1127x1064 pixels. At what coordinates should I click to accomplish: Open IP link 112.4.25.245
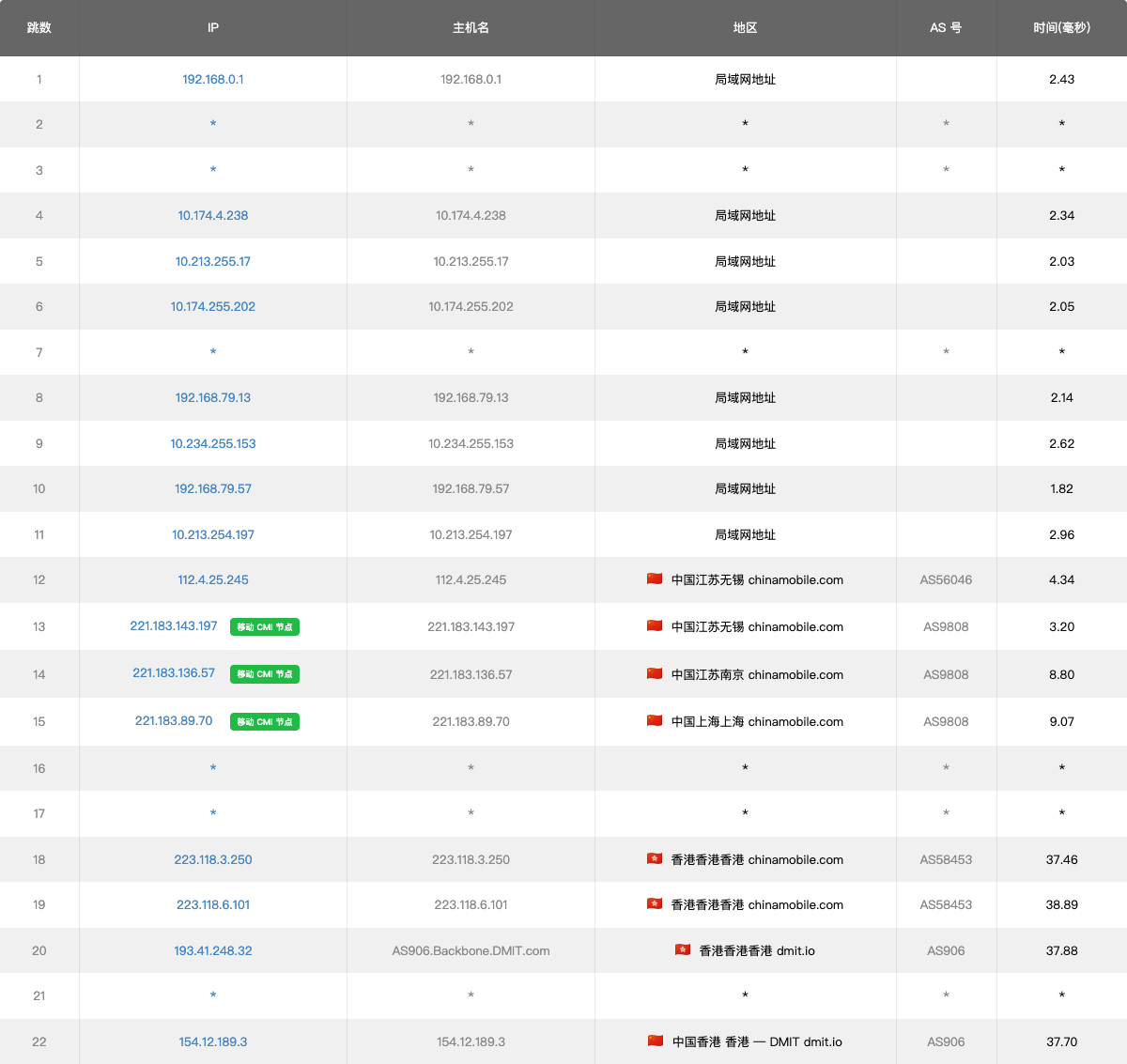tap(213, 579)
